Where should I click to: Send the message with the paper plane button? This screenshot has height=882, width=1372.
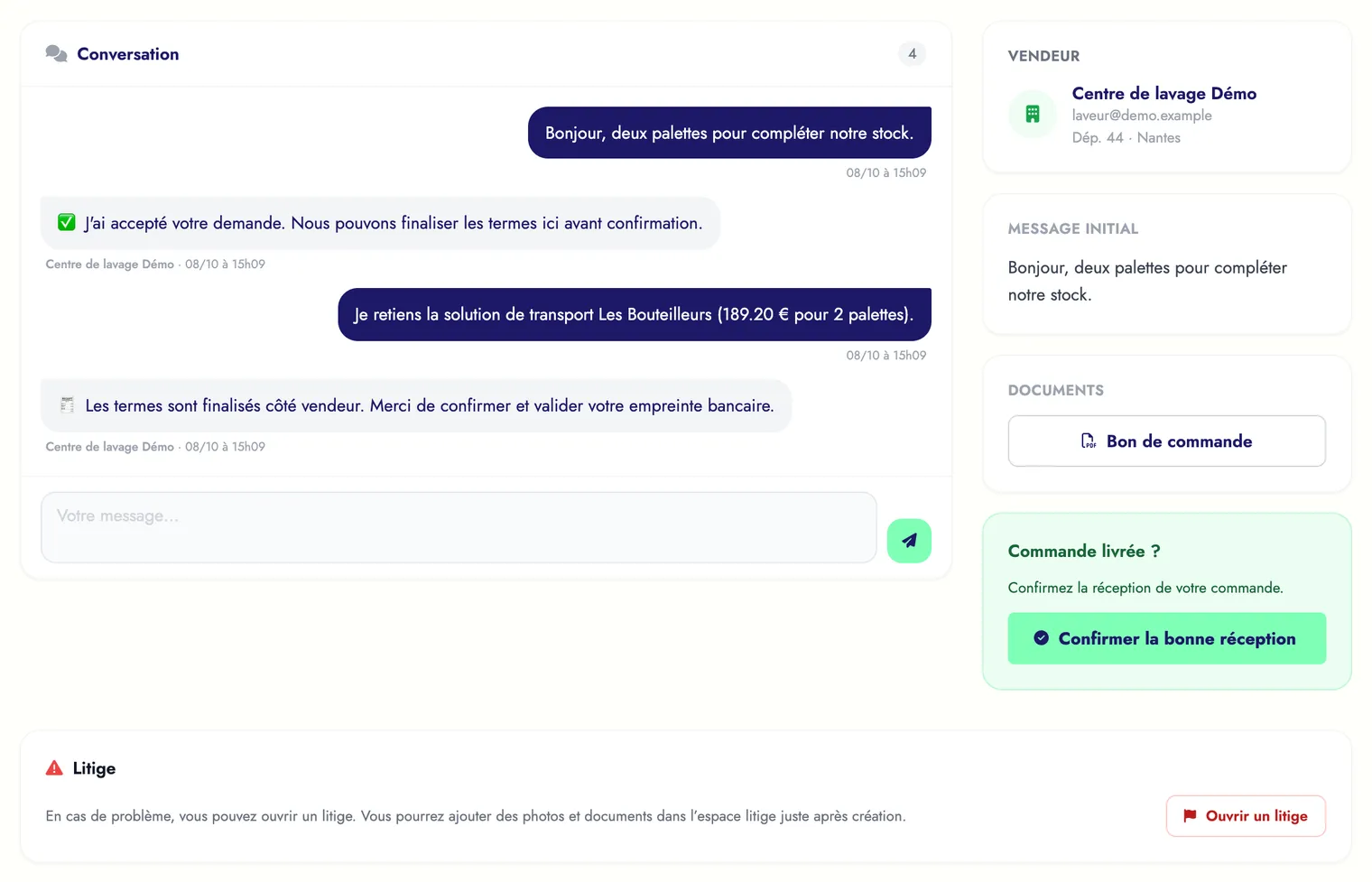tap(909, 541)
